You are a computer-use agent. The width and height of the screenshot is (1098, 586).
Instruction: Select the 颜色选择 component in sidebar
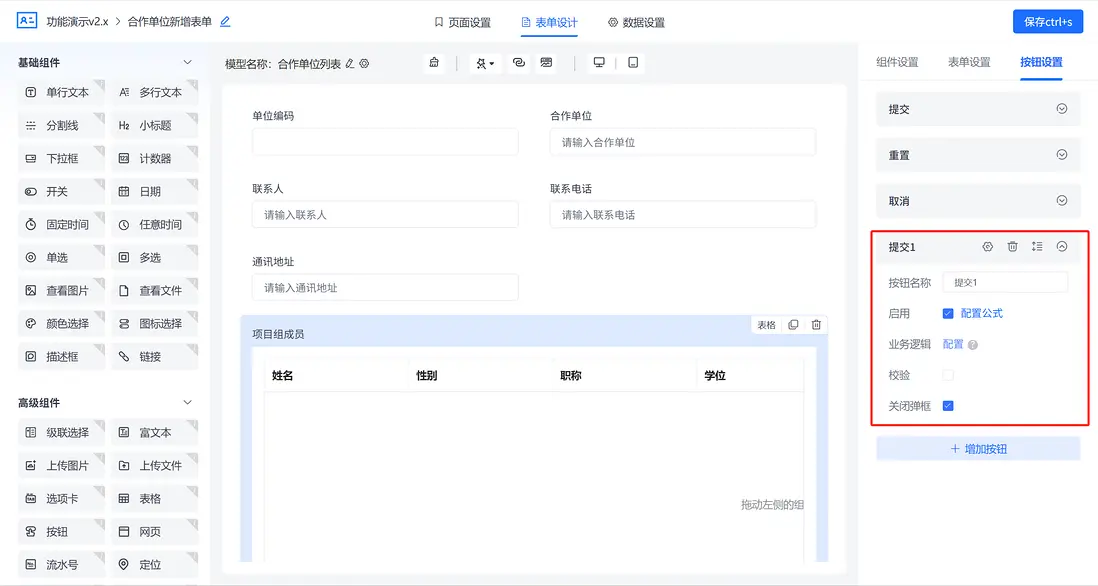(x=62, y=323)
